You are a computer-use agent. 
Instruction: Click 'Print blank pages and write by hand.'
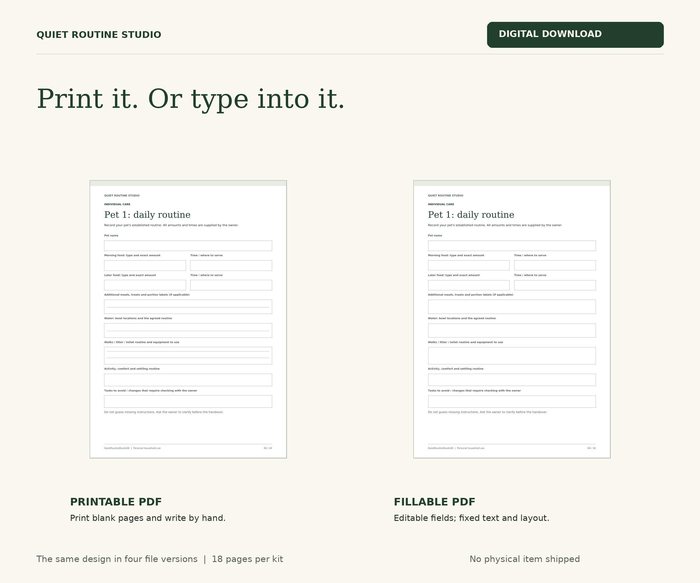point(148,518)
